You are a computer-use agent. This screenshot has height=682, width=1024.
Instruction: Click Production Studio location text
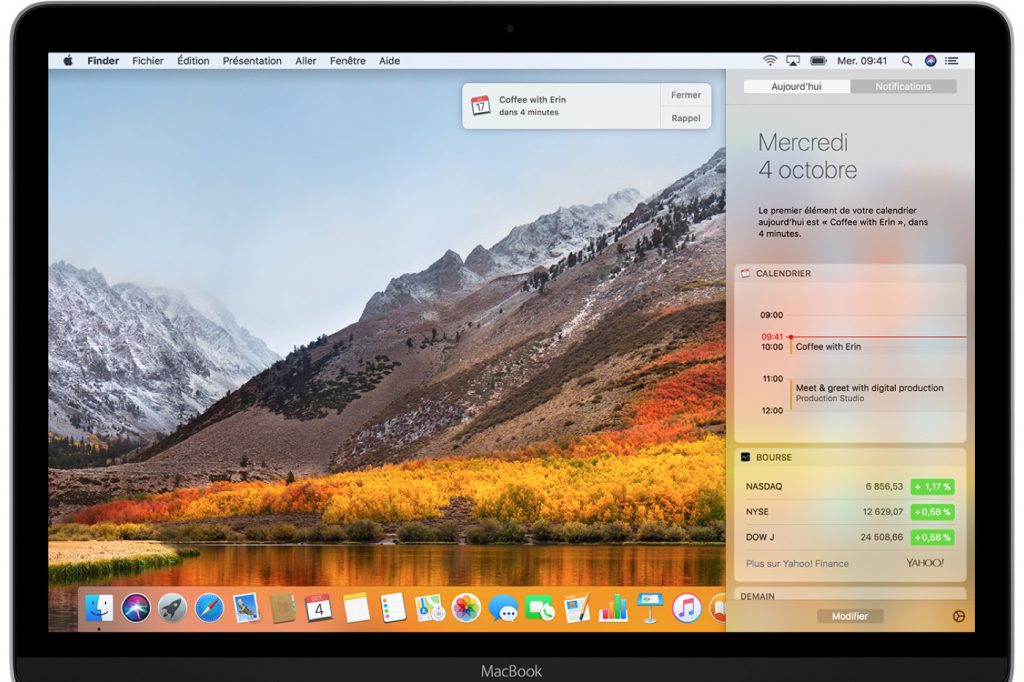tap(829, 398)
